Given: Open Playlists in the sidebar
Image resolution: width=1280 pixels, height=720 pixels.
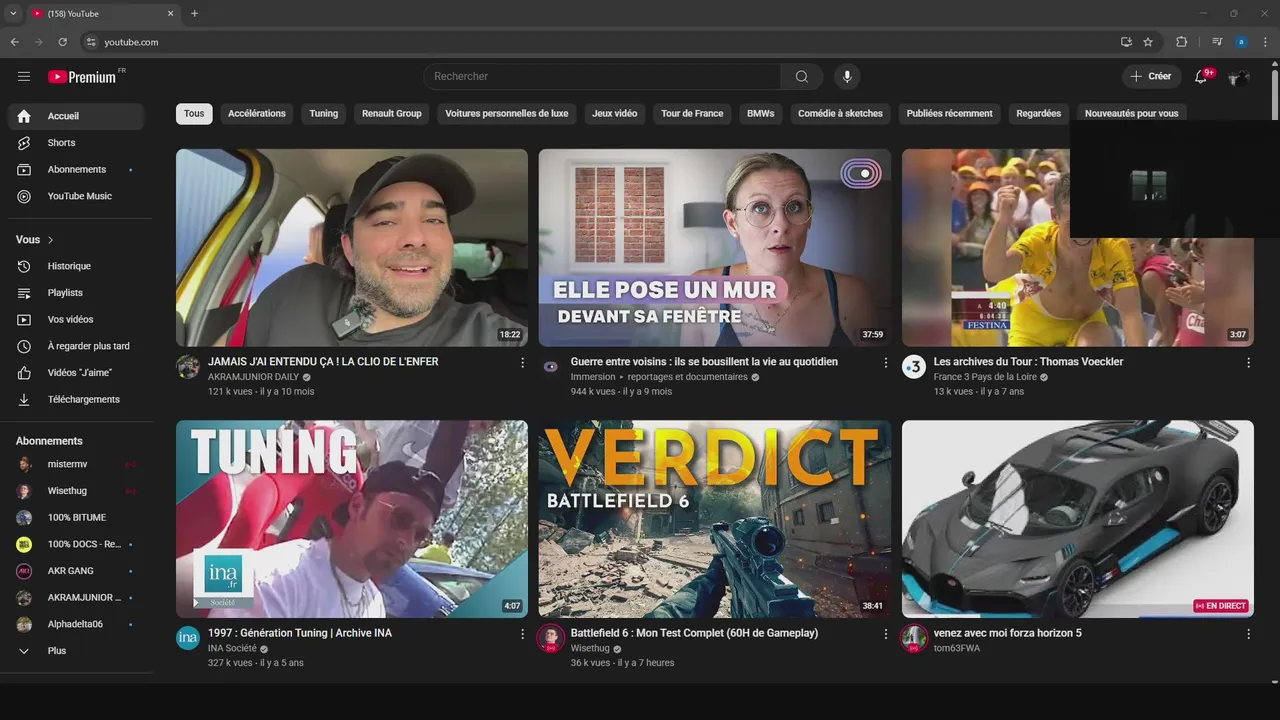Looking at the screenshot, I should point(76,293).
